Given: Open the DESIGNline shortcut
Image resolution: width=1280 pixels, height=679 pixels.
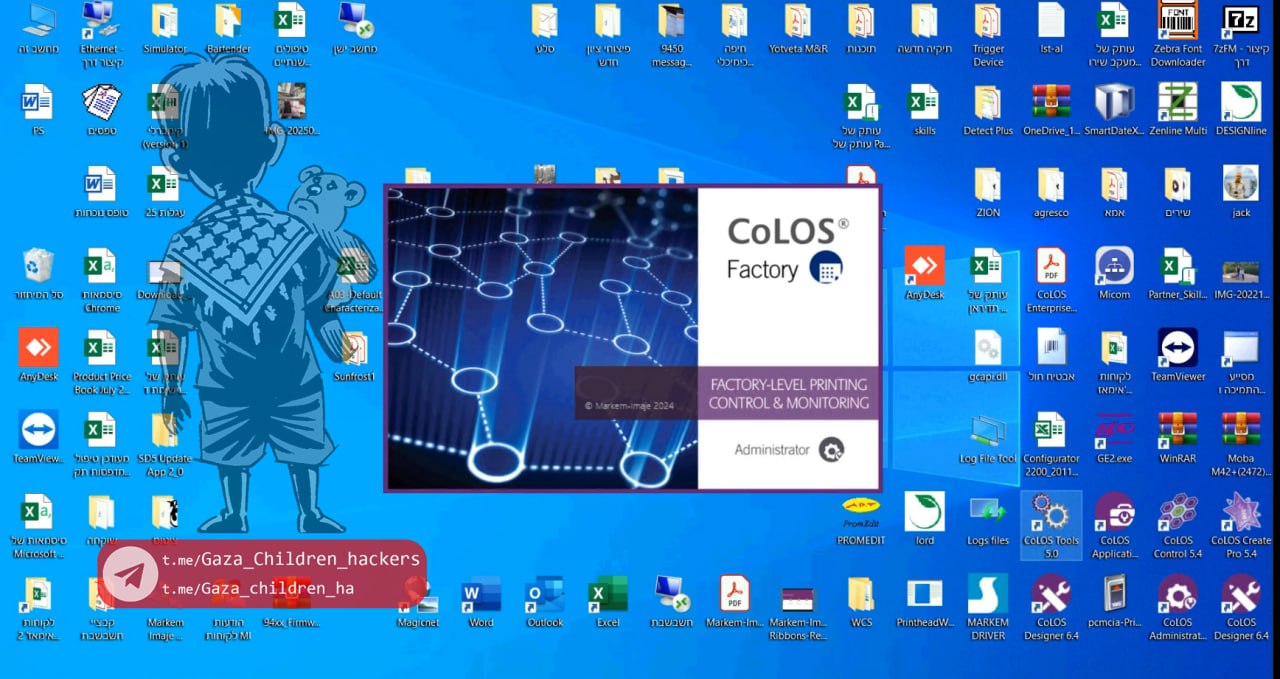Looking at the screenshot, I should pyautogui.click(x=1240, y=104).
